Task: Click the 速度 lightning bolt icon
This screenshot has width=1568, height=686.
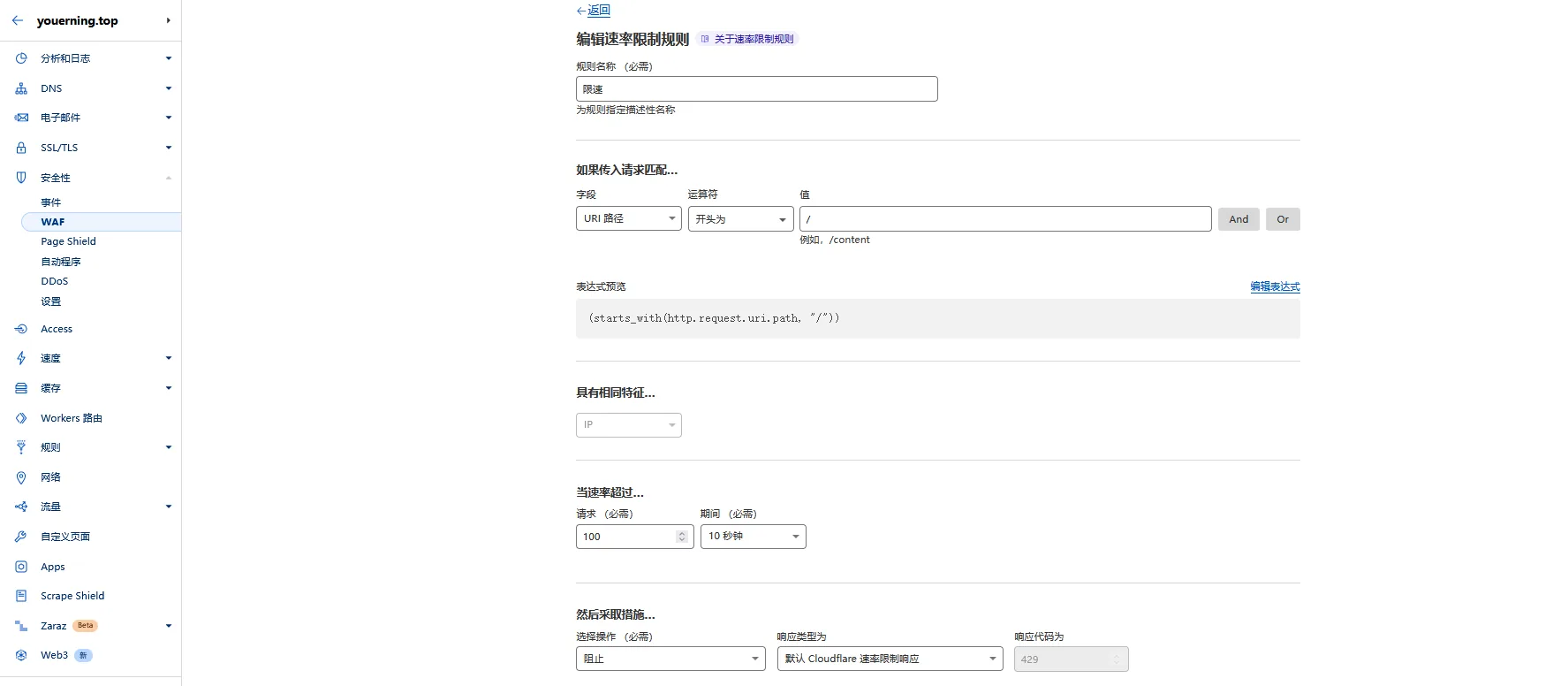Action: click(21, 358)
